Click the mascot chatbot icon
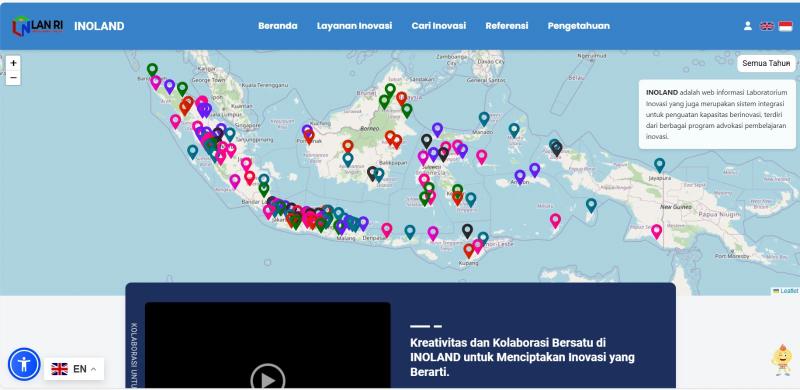Viewport: 800px width, 390px height. click(781, 360)
